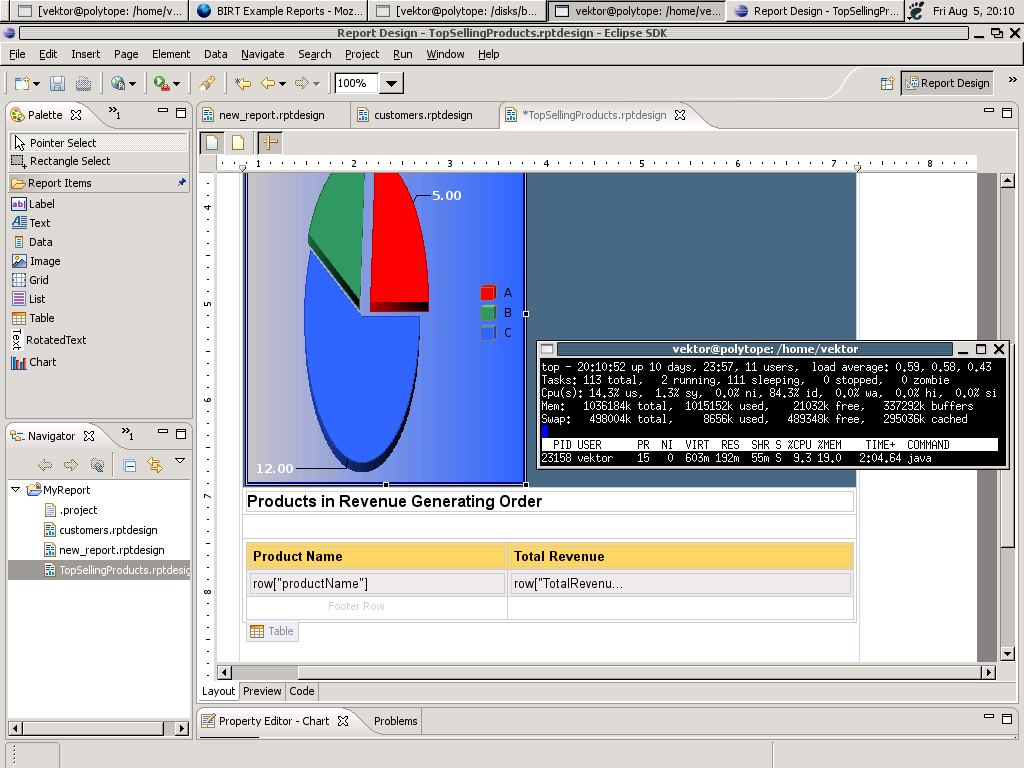The image size is (1024, 768).
Task: Click the Save toolbar icon
Action: click(x=58, y=84)
